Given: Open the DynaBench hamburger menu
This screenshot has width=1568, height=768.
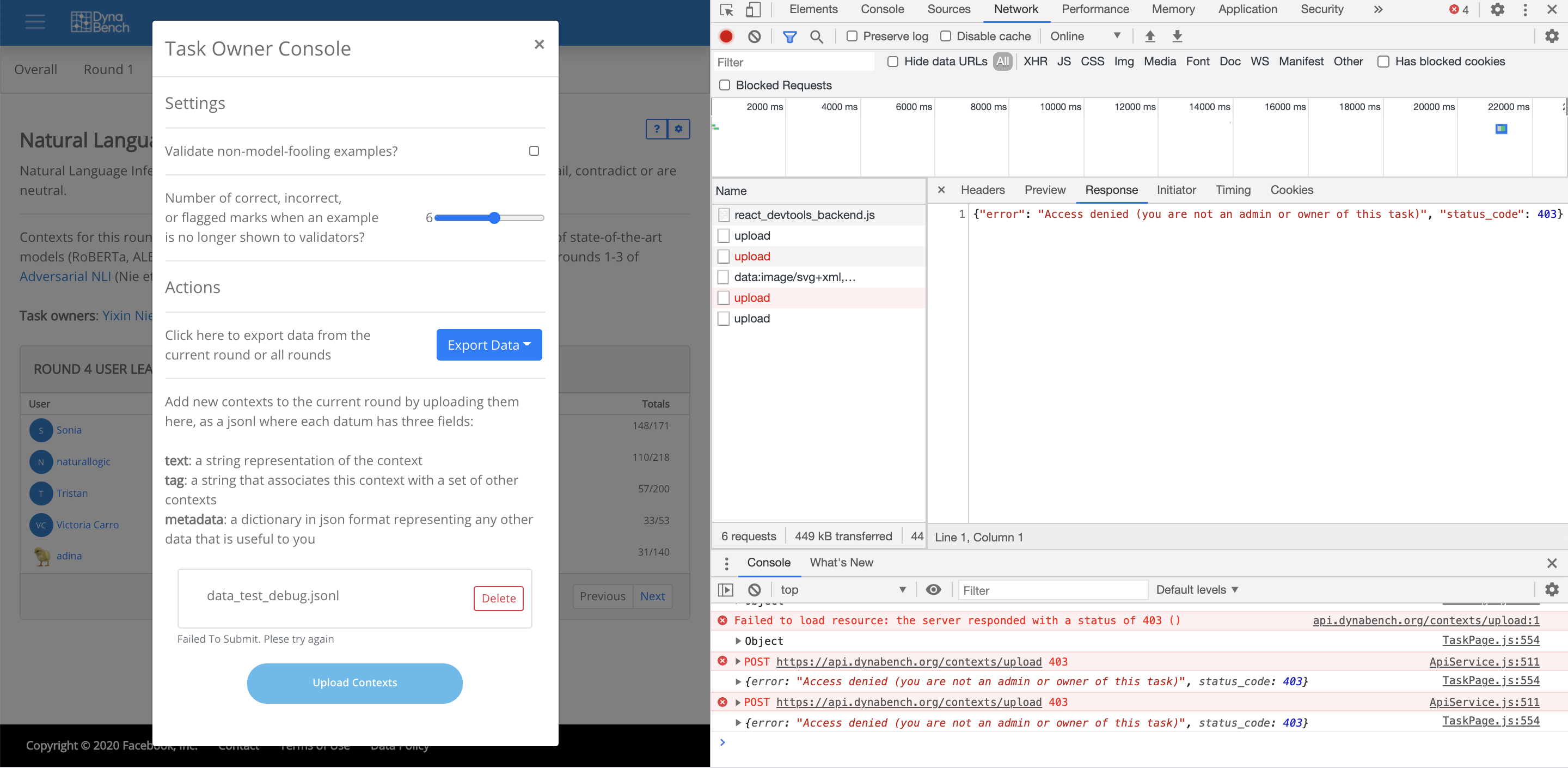Looking at the screenshot, I should point(35,22).
